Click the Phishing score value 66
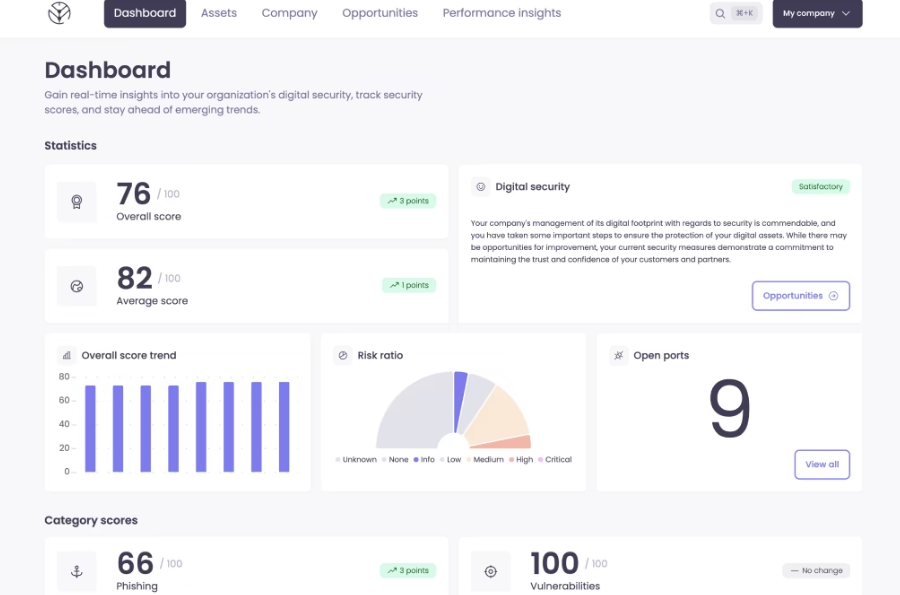900x595 pixels. click(x=135, y=563)
